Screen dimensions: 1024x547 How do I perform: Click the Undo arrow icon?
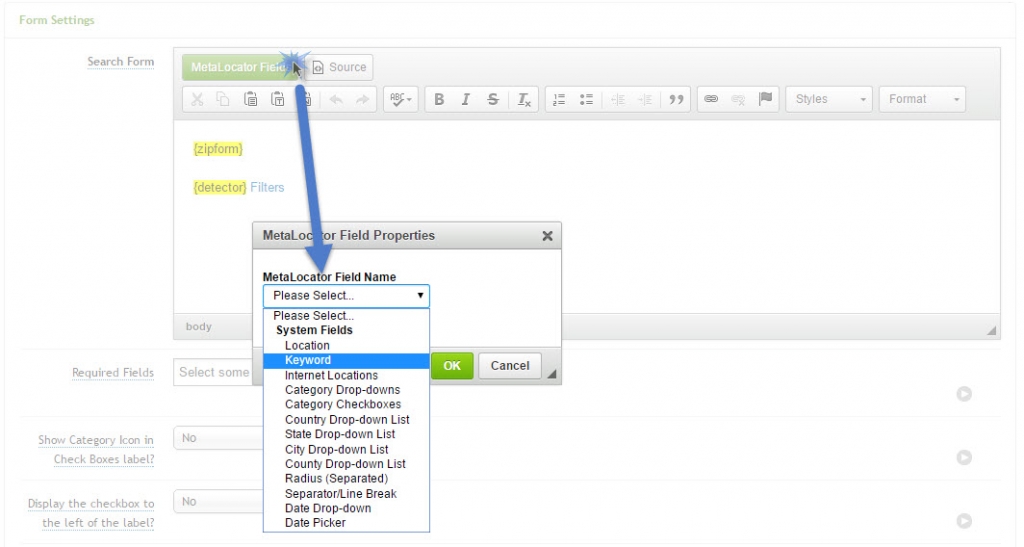tap(336, 99)
